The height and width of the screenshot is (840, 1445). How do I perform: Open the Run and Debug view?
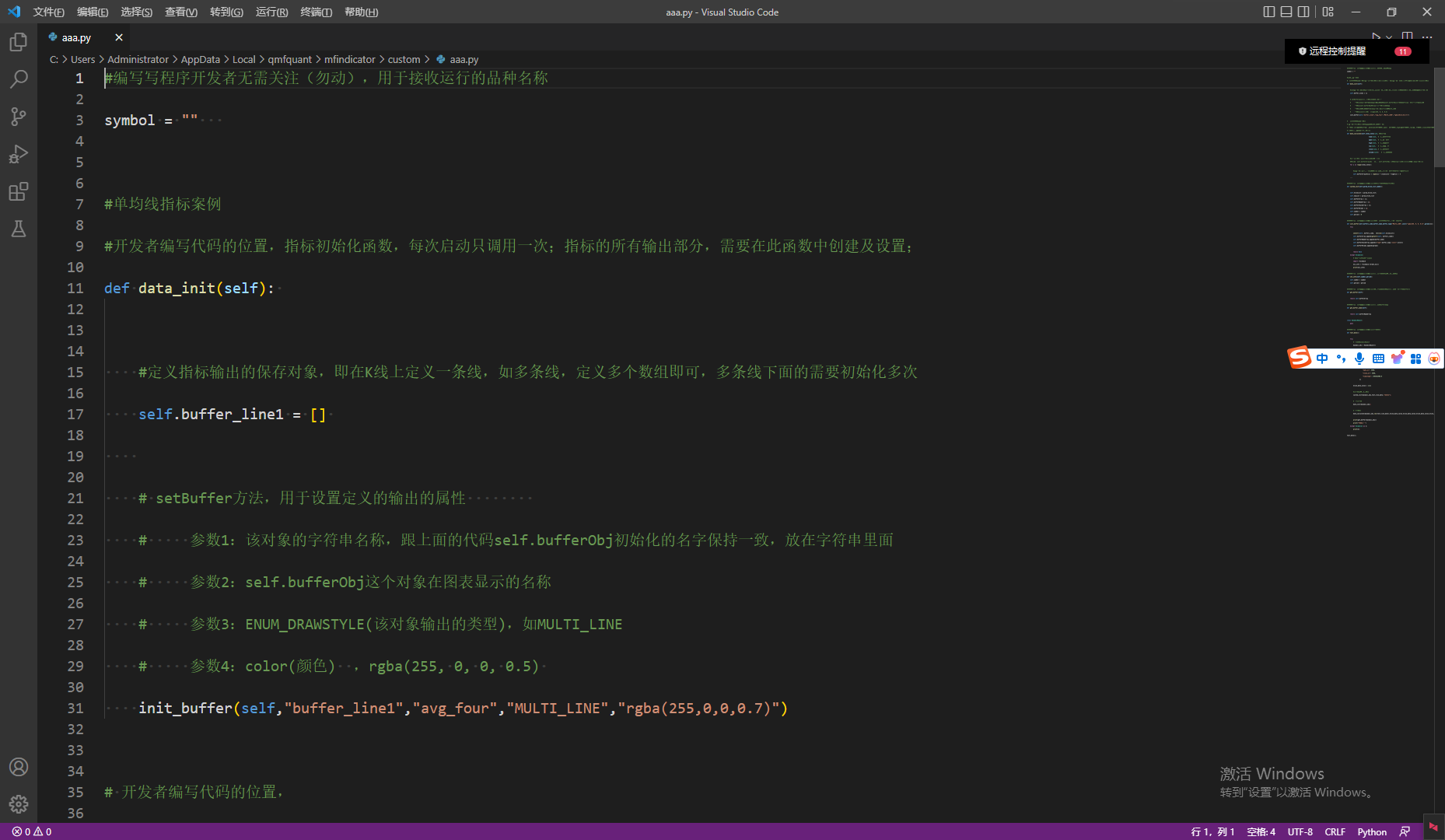tap(19, 154)
